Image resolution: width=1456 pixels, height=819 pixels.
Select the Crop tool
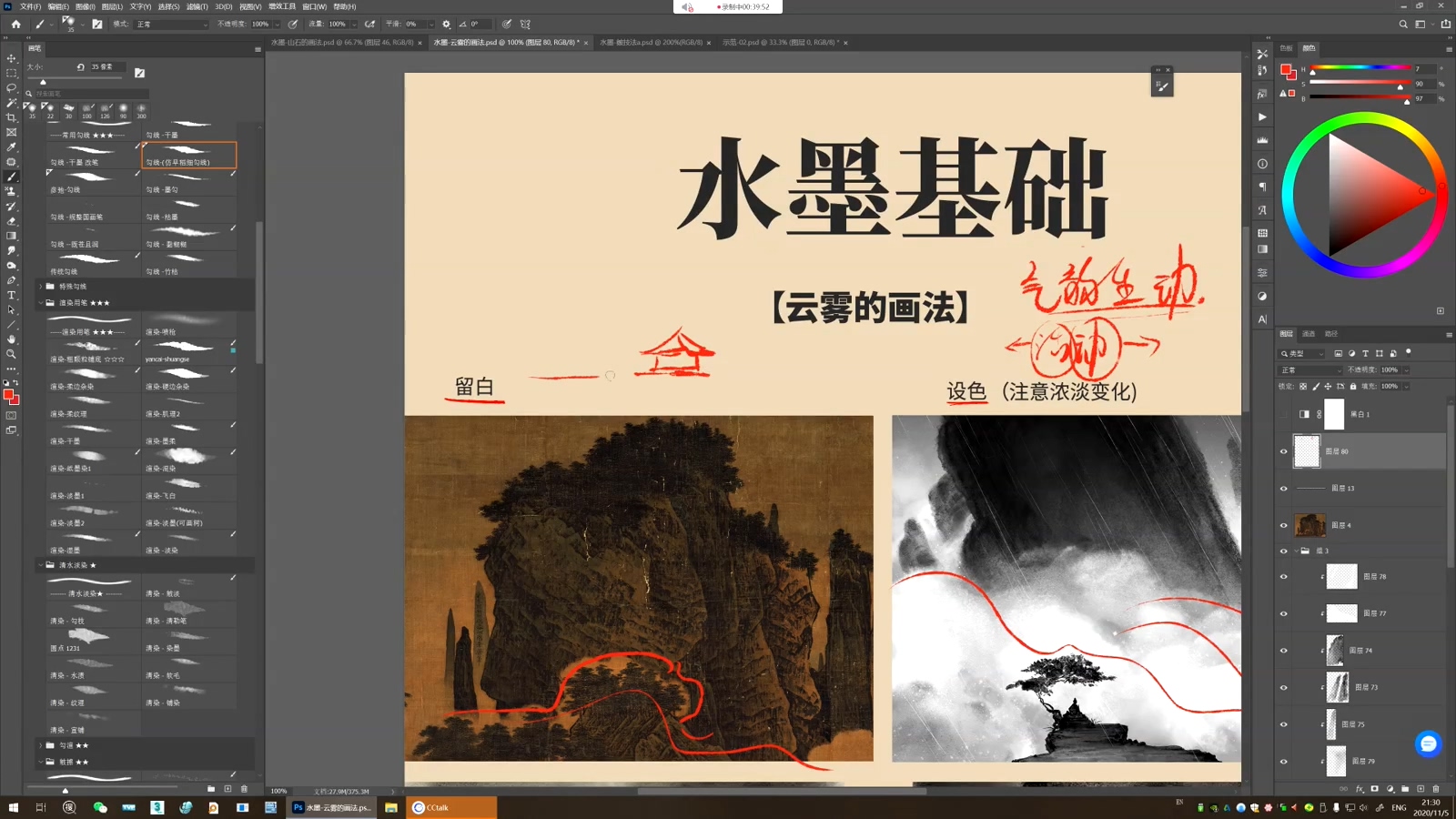point(11,117)
